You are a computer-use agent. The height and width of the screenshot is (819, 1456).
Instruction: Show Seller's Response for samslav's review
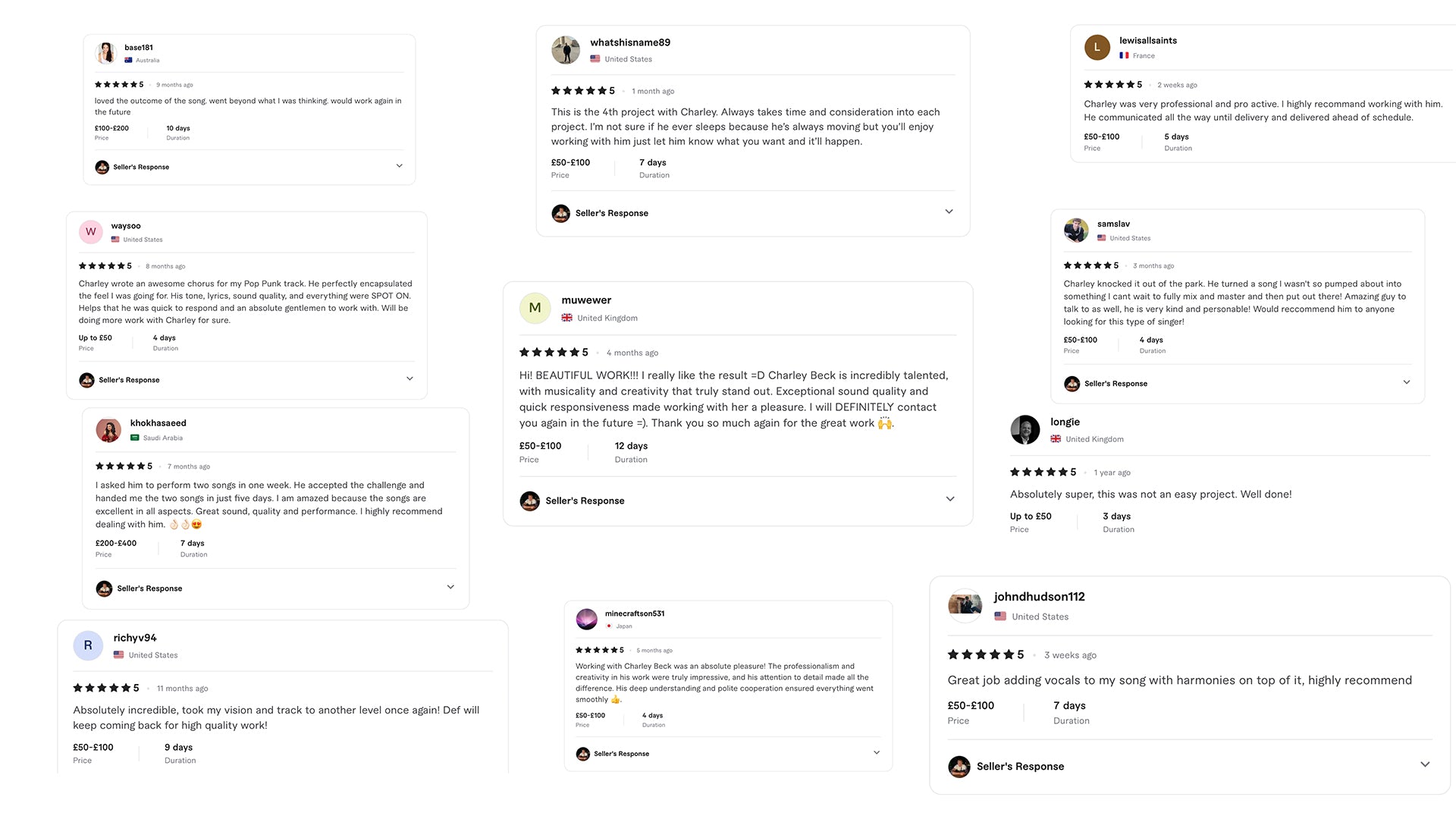(1407, 382)
